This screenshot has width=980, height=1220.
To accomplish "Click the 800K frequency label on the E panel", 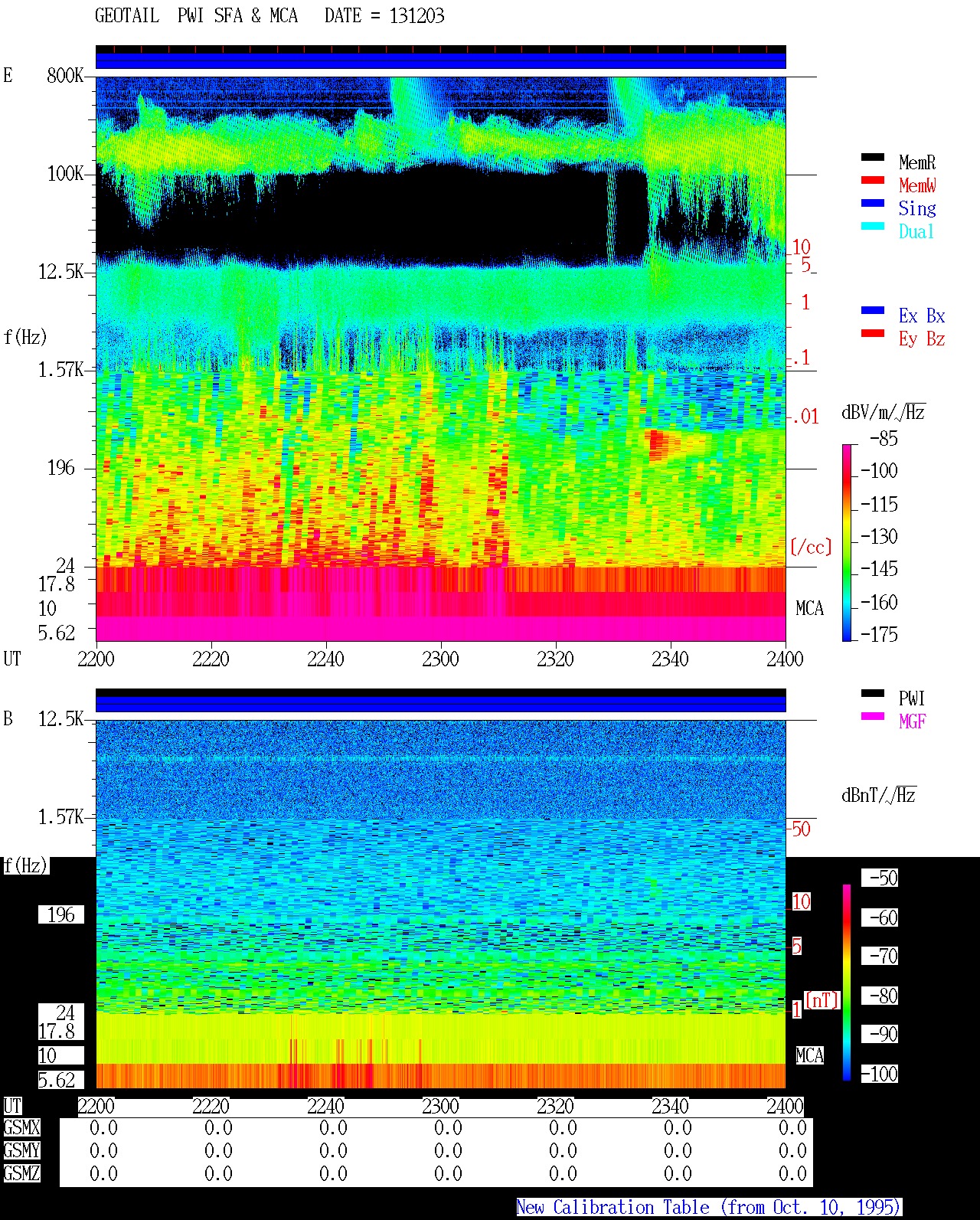I will coord(65,75).
